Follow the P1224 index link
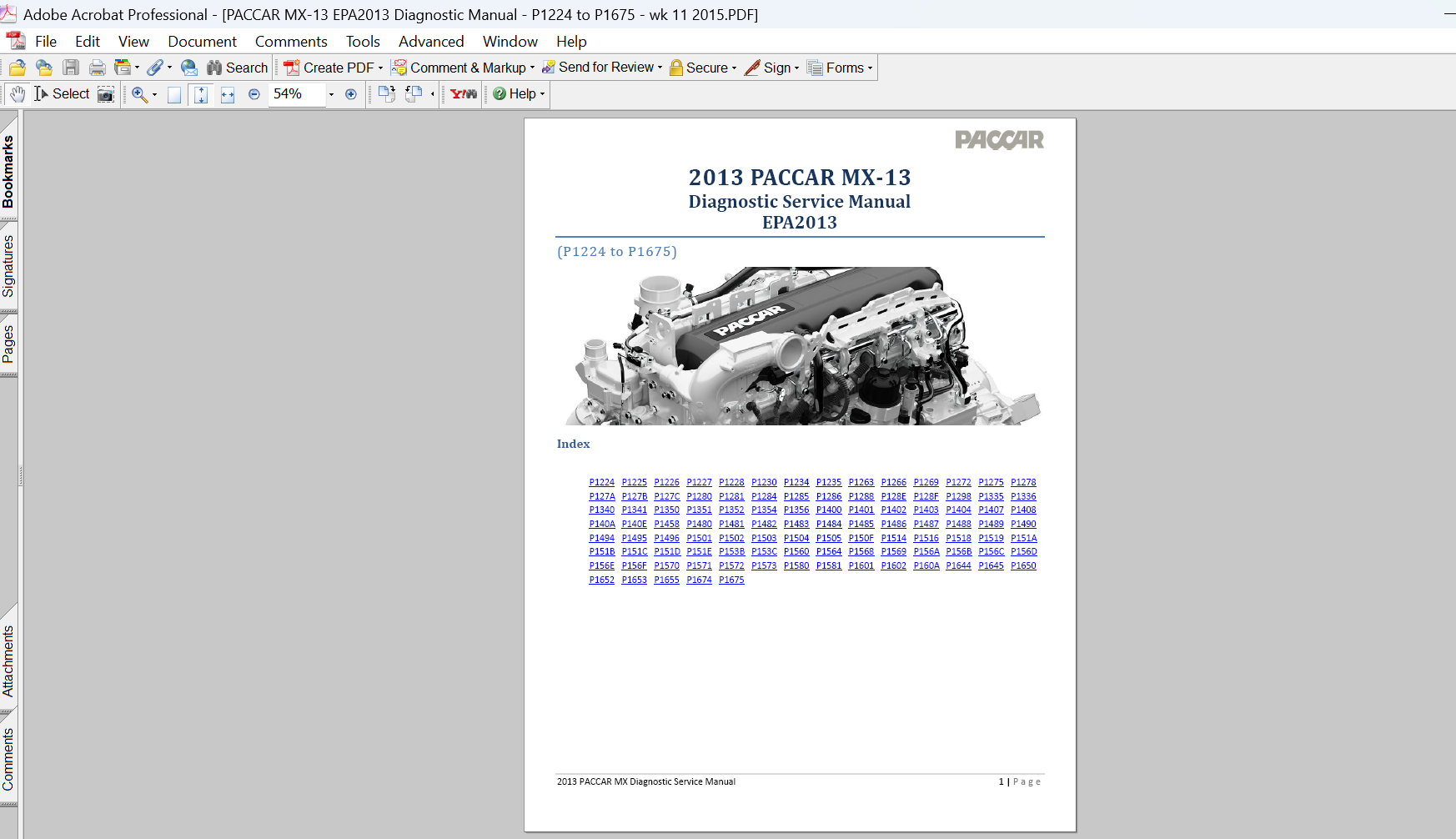This screenshot has height=839, width=1456. (x=601, y=482)
